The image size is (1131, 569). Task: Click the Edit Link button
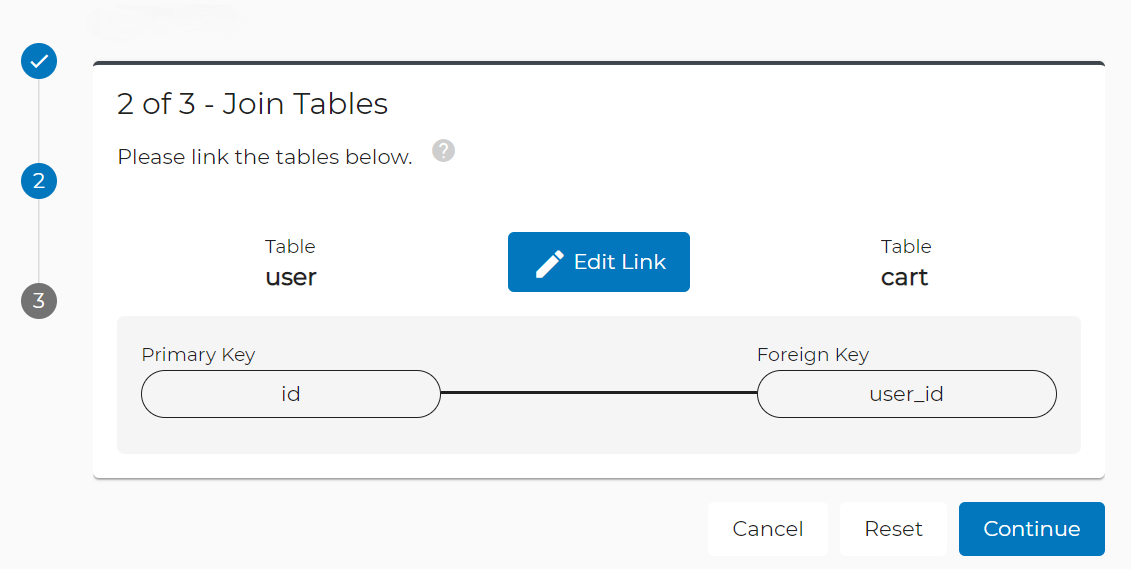pyautogui.click(x=599, y=262)
